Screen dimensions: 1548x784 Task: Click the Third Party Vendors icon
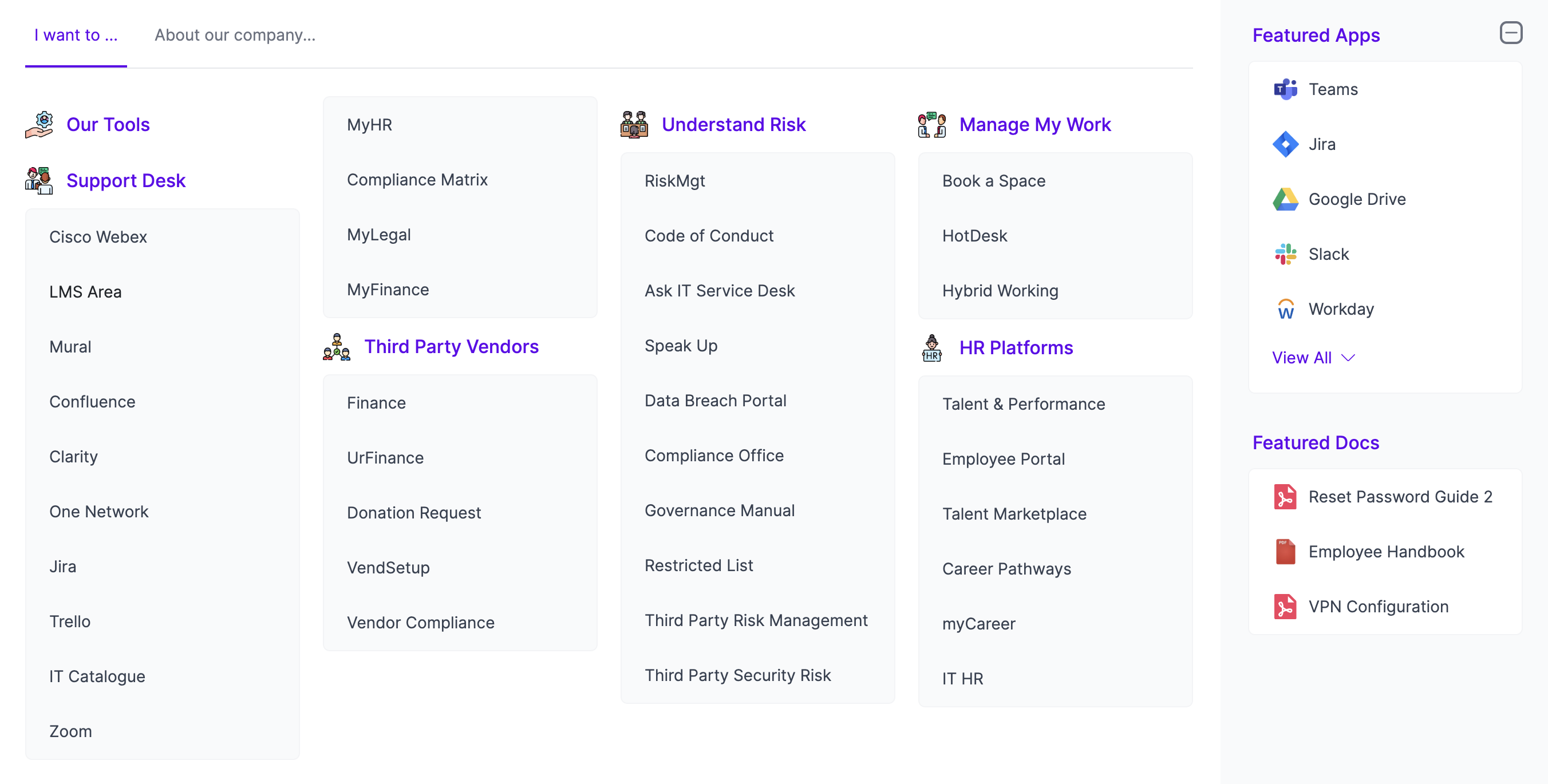click(337, 347)
